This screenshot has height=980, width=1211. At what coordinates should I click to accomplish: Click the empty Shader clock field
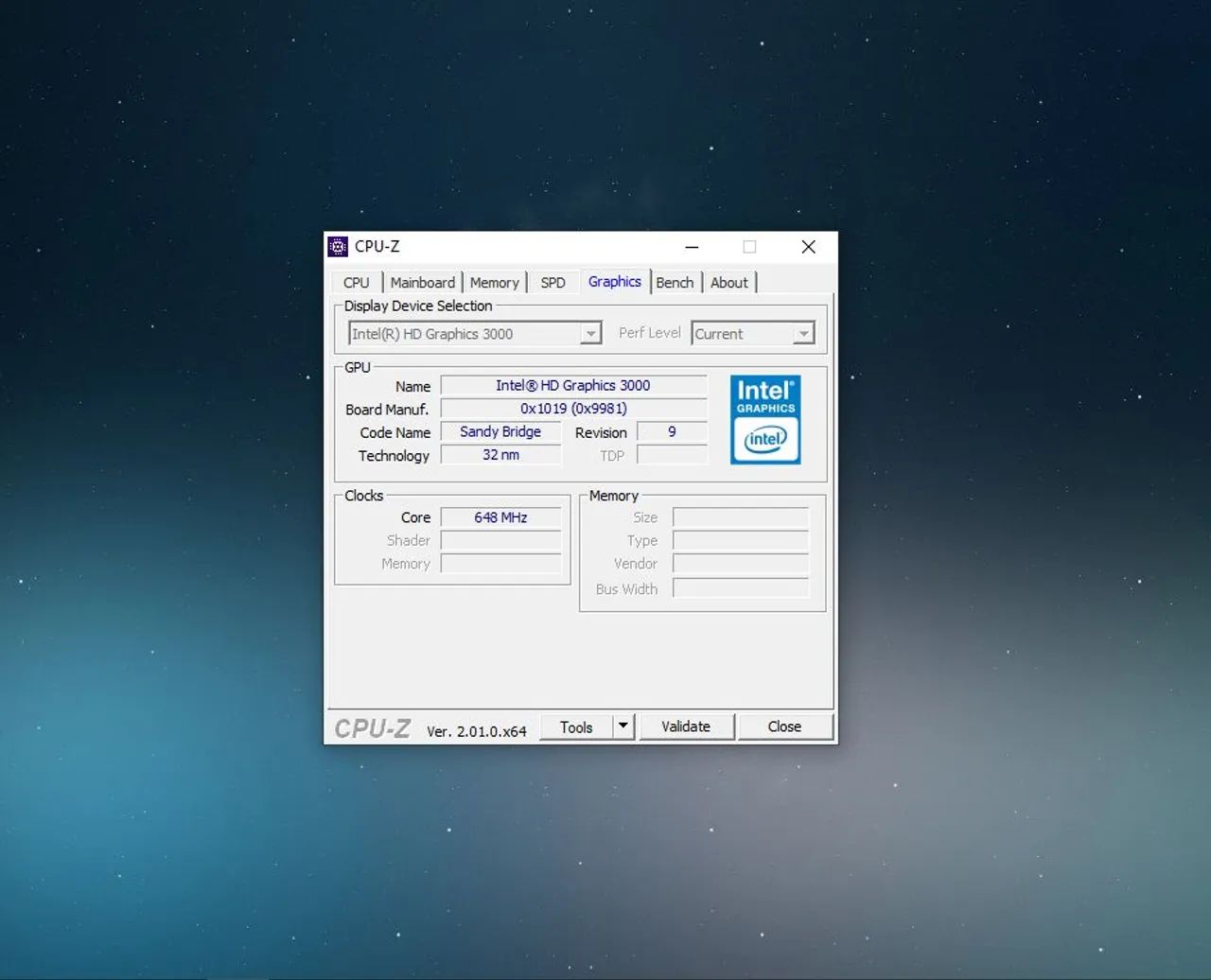click(x=500, y=541)
